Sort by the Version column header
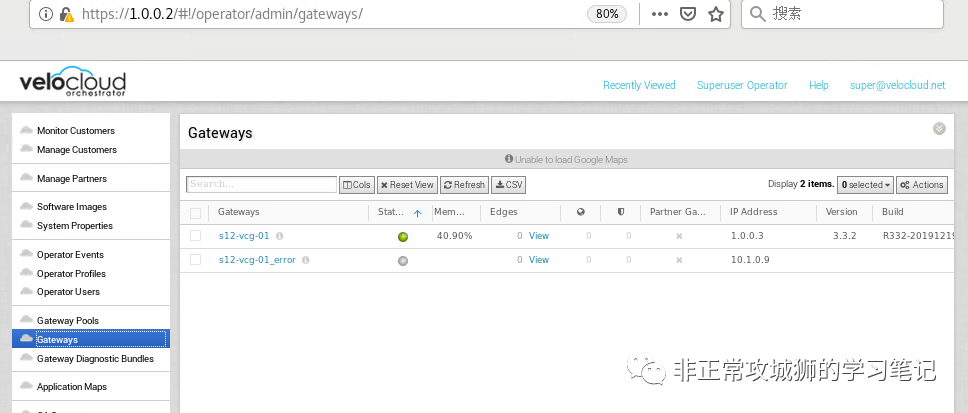The width and height of the screenshot is (968, 413). (841, 212)
